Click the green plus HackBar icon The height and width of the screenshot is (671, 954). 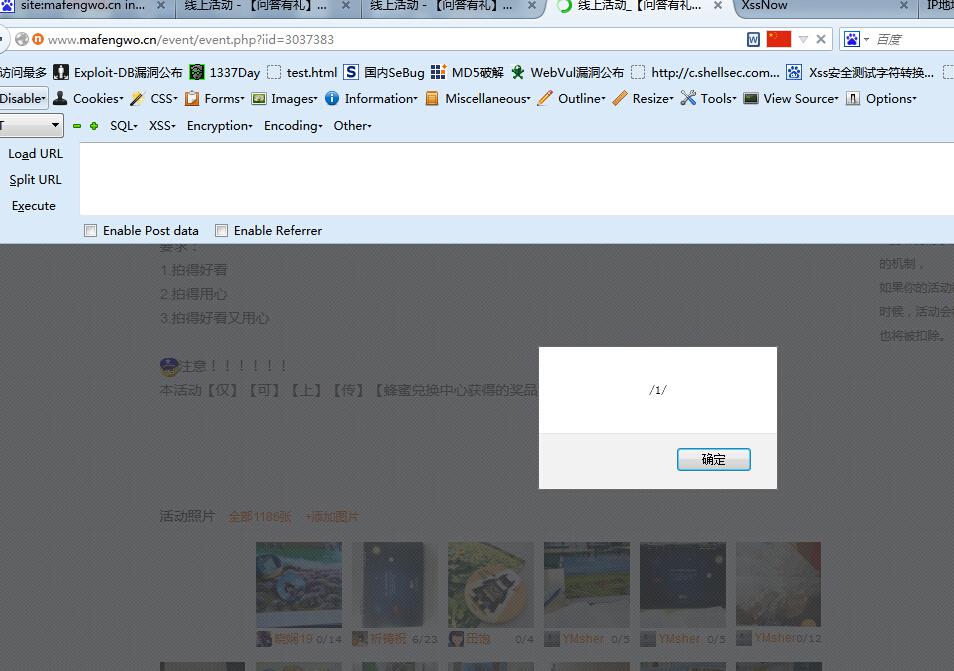[94, 126]
